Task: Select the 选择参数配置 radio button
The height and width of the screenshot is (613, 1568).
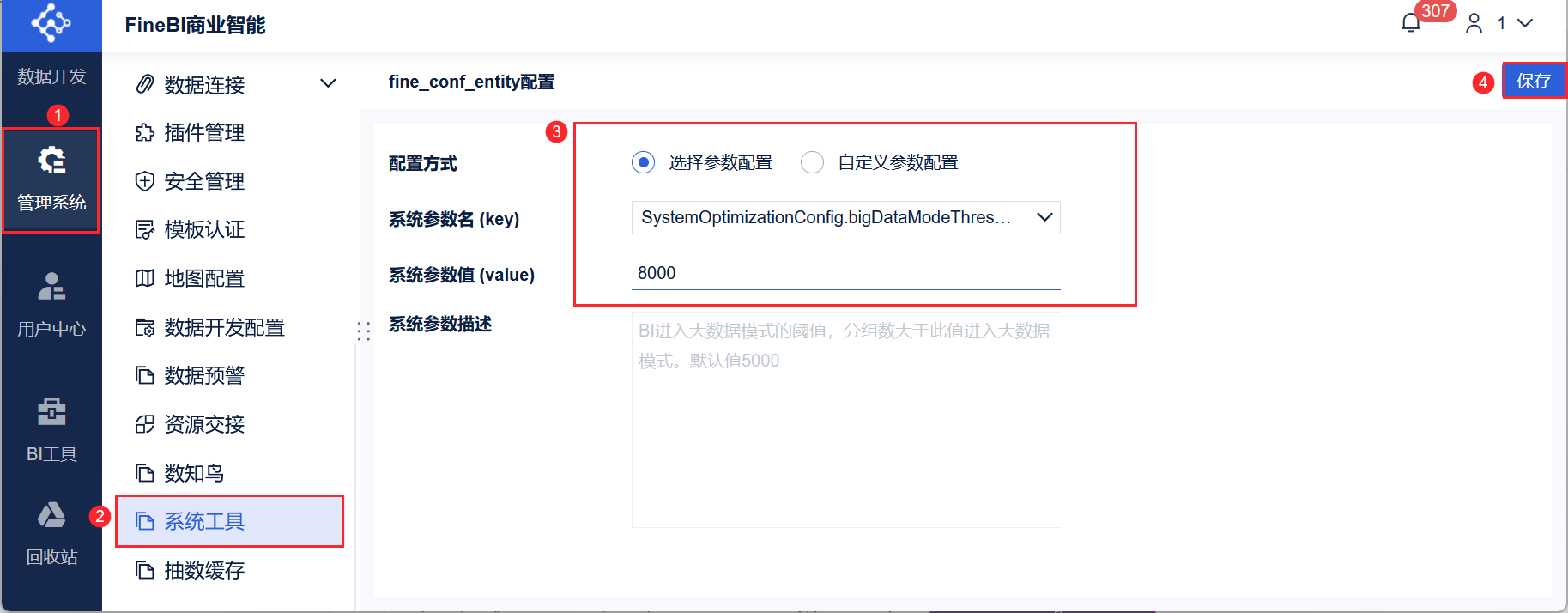Action: [643, 162]
